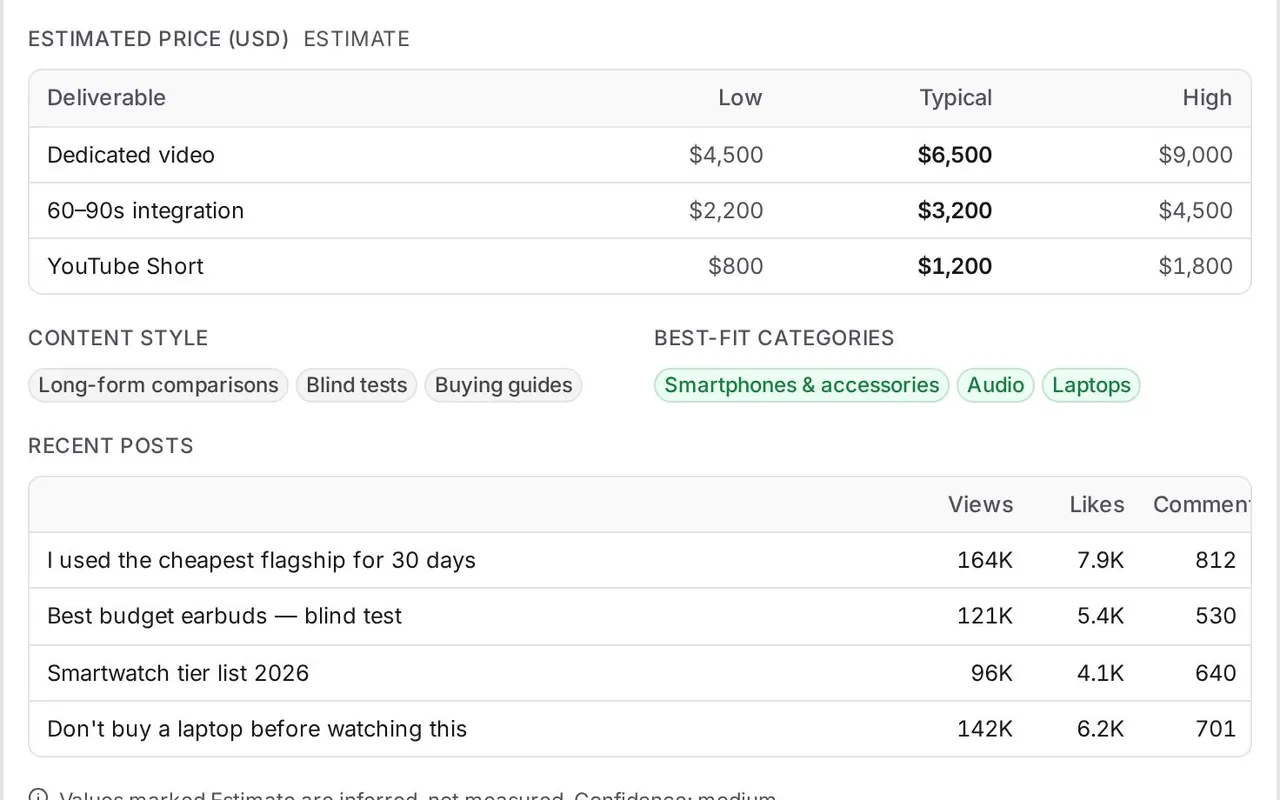This screenshot has height=800, width=1280.
Task: Click the $3,200 typical price
Action: pos(955,211)
